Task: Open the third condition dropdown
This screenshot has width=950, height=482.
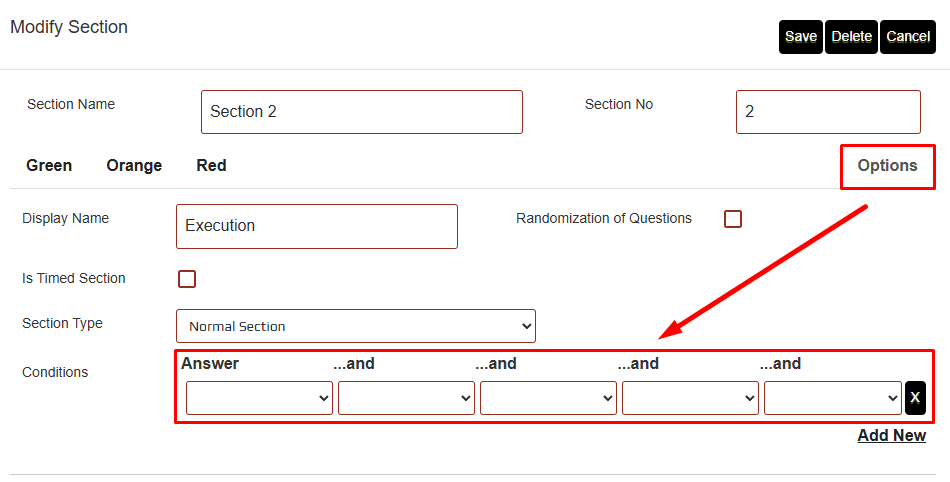Action: click(x=548, y=397)
